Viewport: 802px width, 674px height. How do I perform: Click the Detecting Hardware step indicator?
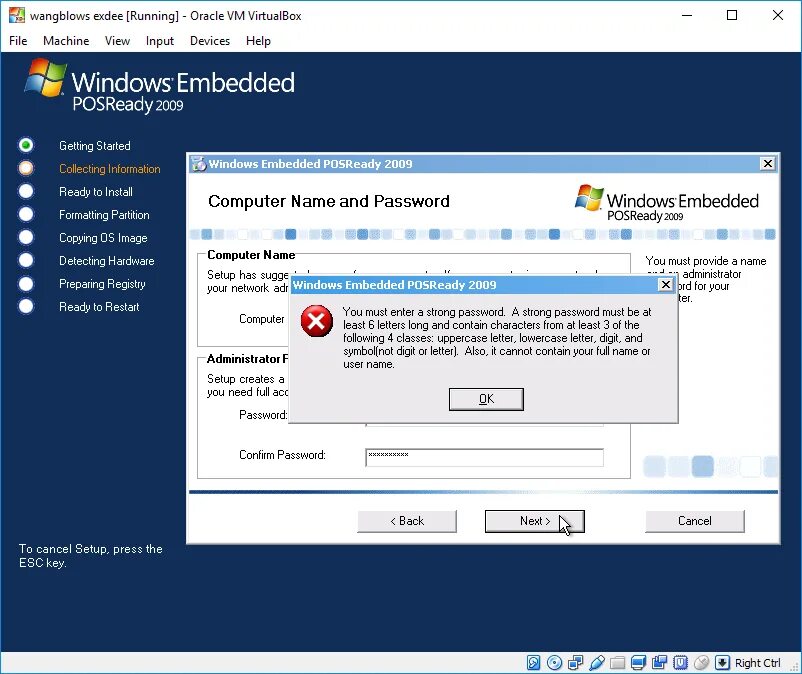click(x=26, y=260)
